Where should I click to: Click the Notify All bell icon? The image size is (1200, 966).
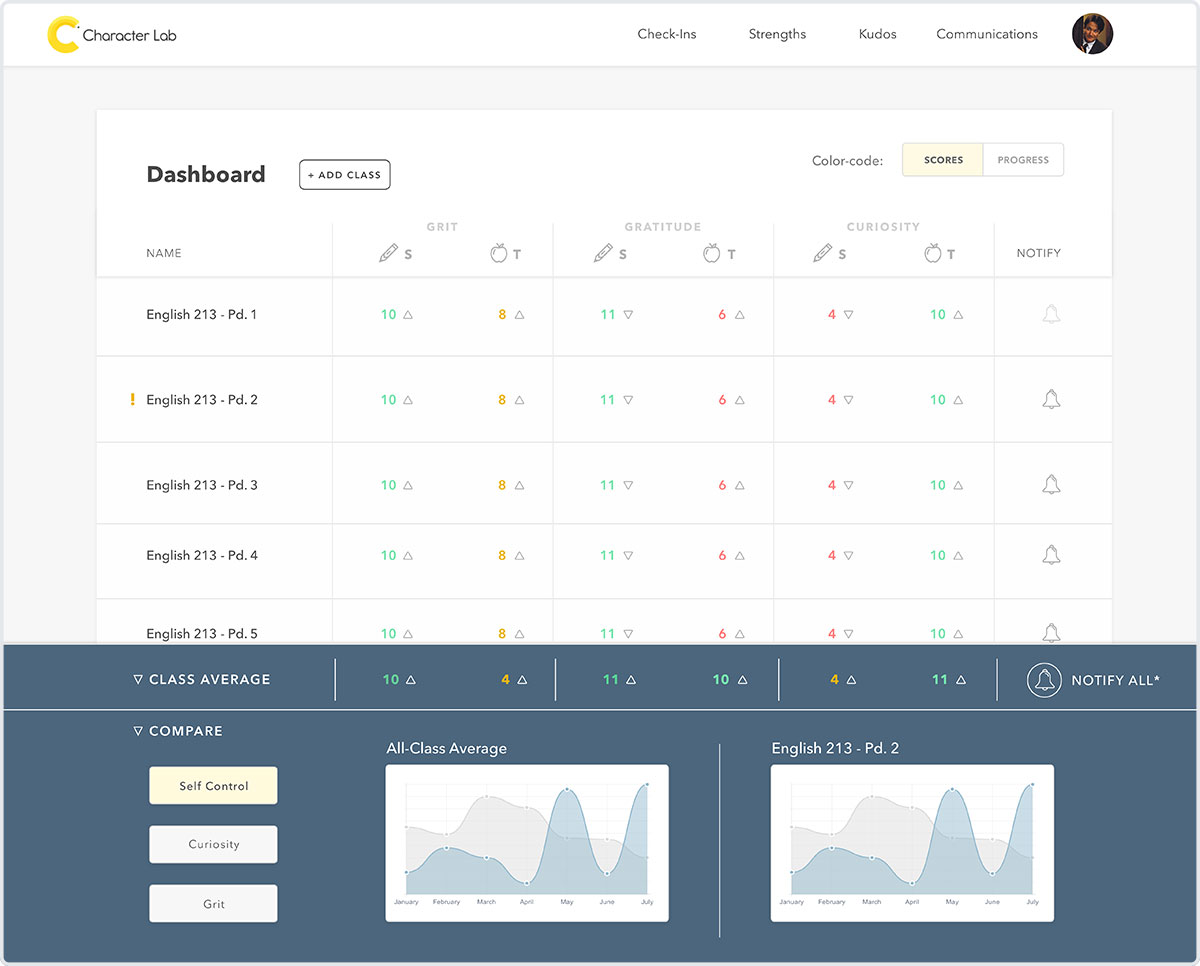click(x=1044, y=680)
